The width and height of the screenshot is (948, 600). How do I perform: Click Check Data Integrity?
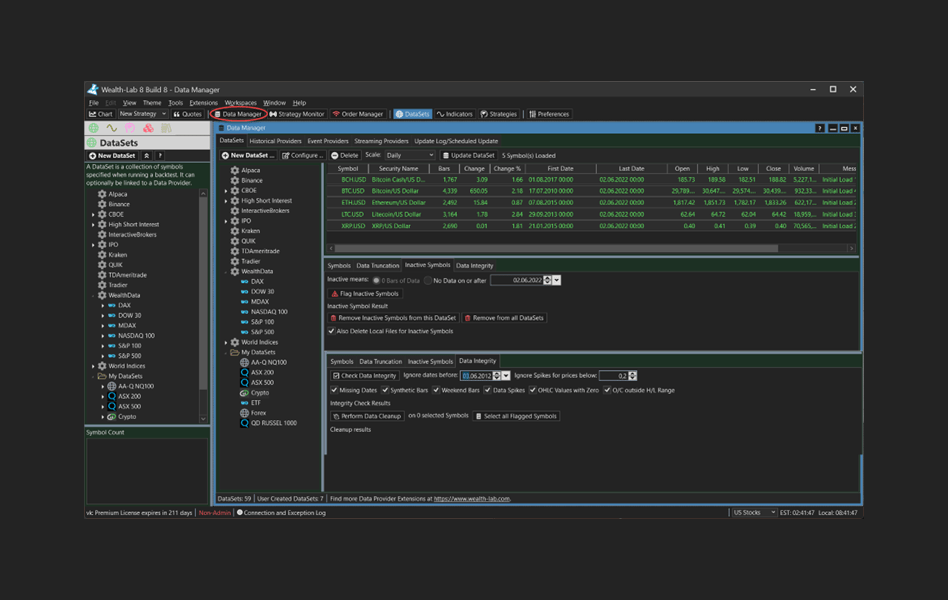(365, 376)
